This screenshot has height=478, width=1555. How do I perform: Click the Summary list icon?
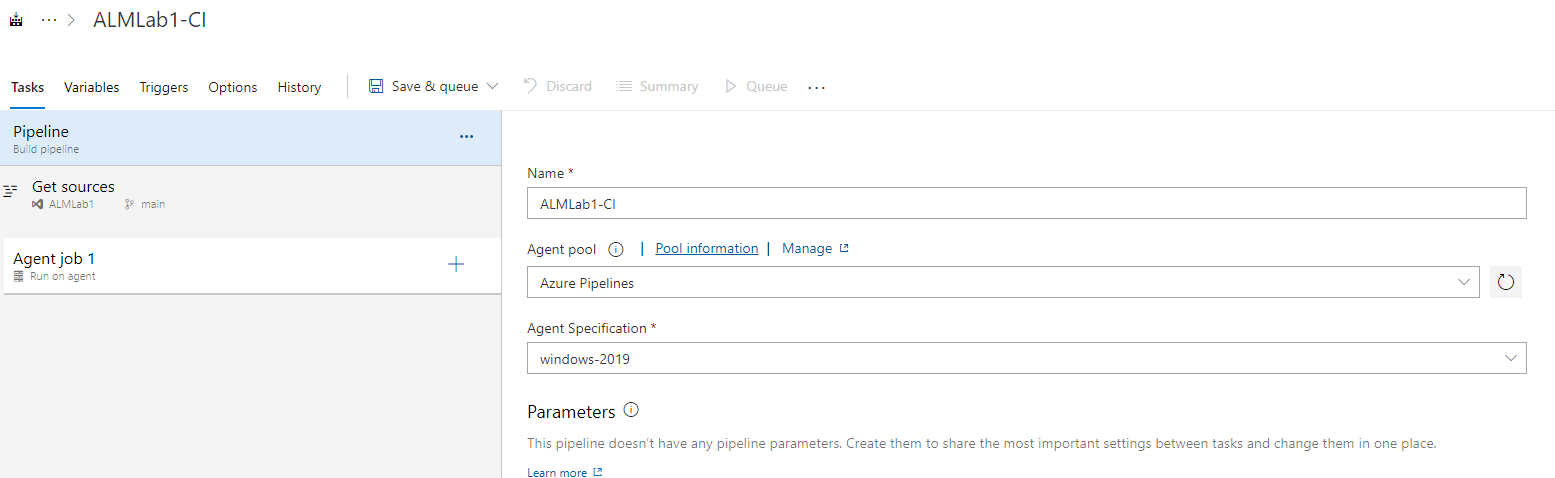624,86
